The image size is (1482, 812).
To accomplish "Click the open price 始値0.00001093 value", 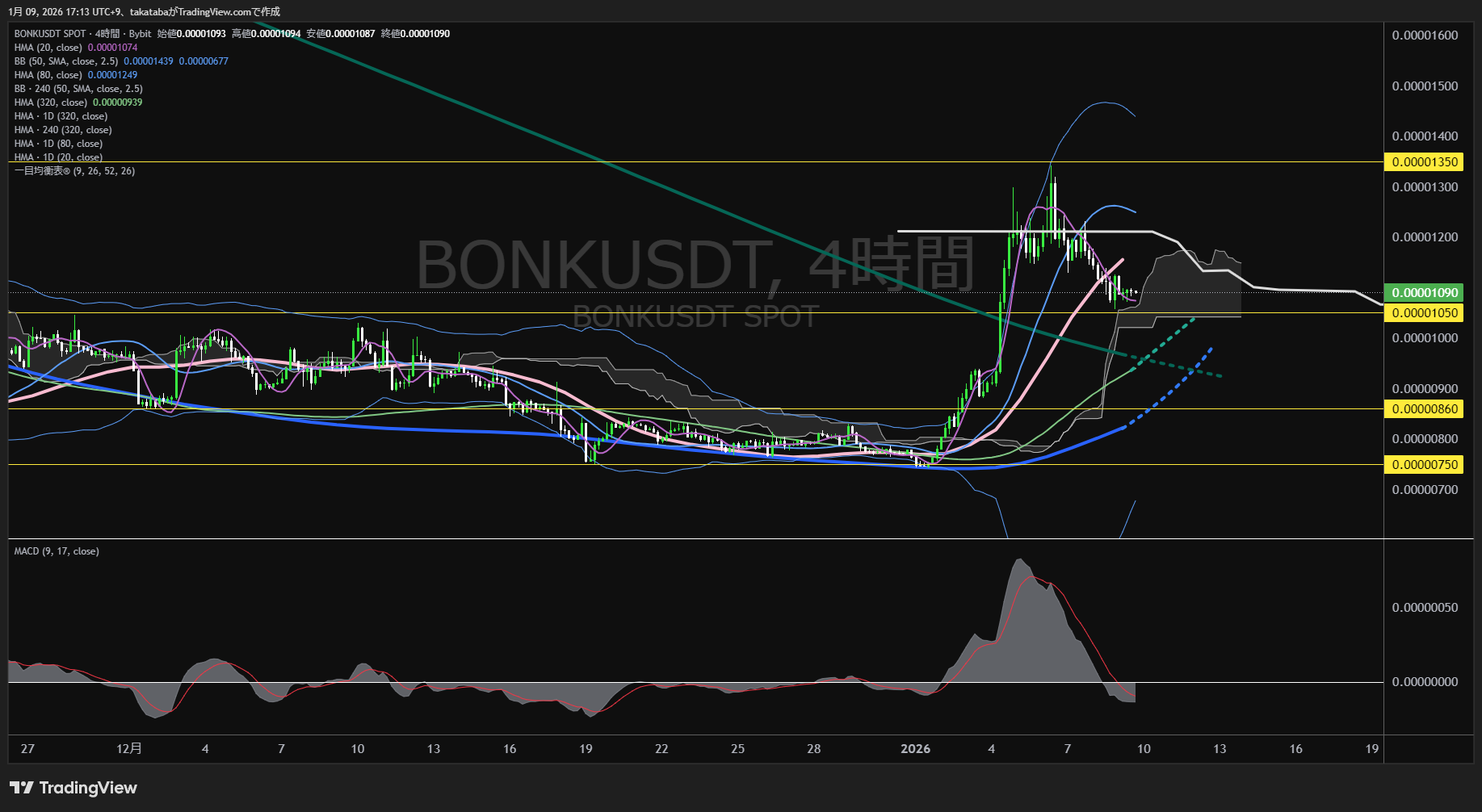I will 191,34.
